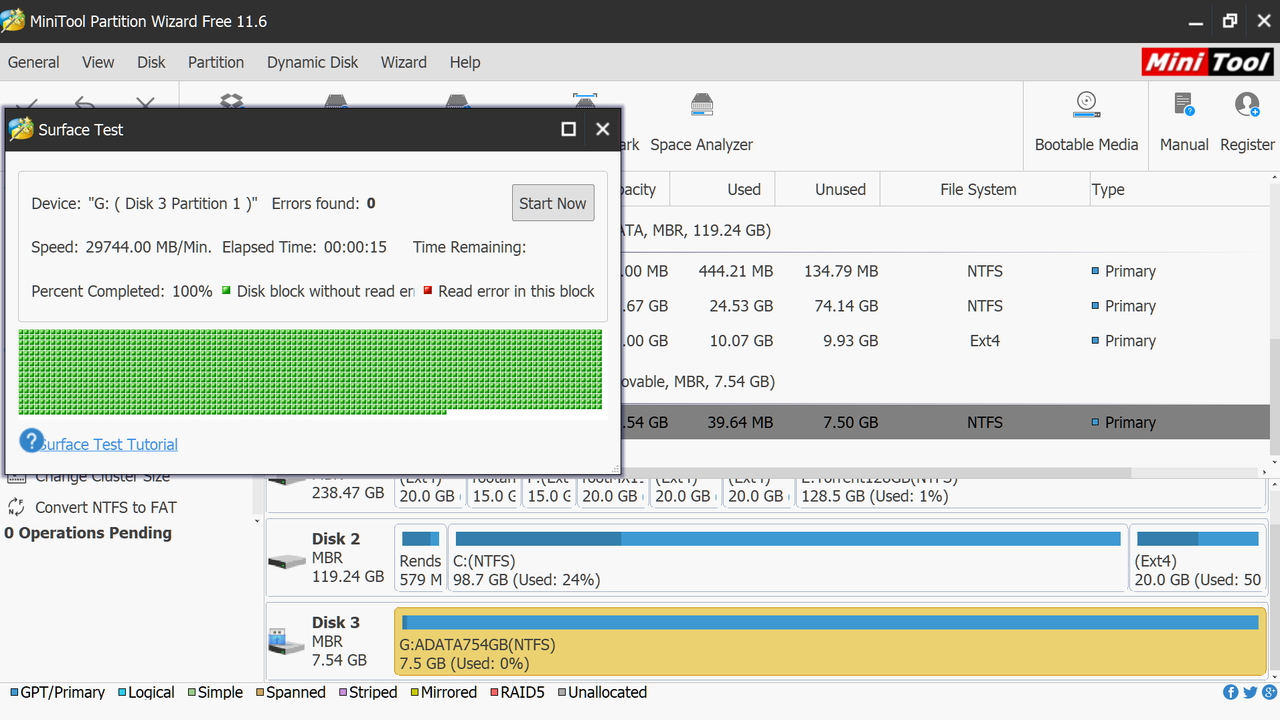This screenshot has height=720, width=1280.
Task: Click the Unallocated legend entry
Action: (602, 692)
